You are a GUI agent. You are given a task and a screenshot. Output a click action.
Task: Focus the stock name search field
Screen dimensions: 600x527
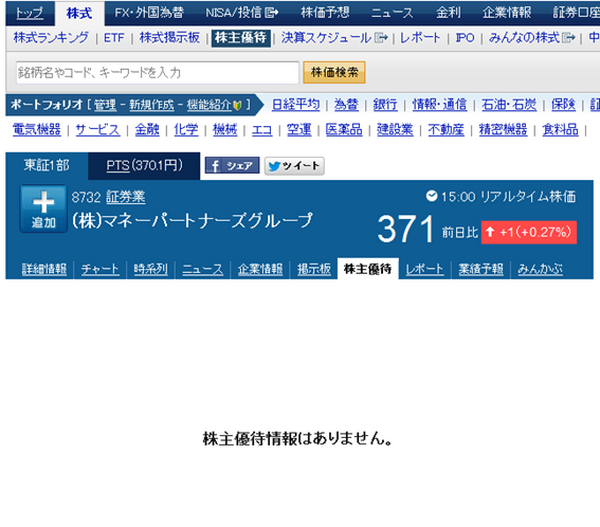pyautogui.click(x=157, y=72)
